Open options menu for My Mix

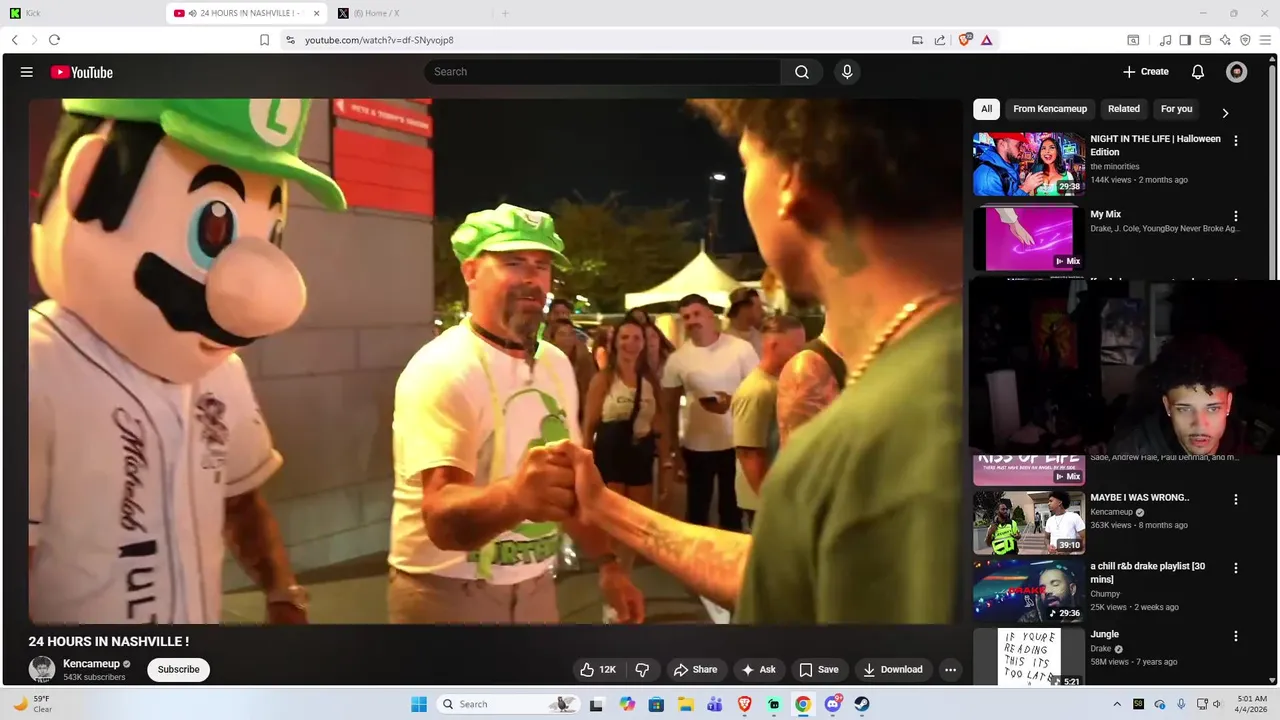click(1236, 216)
